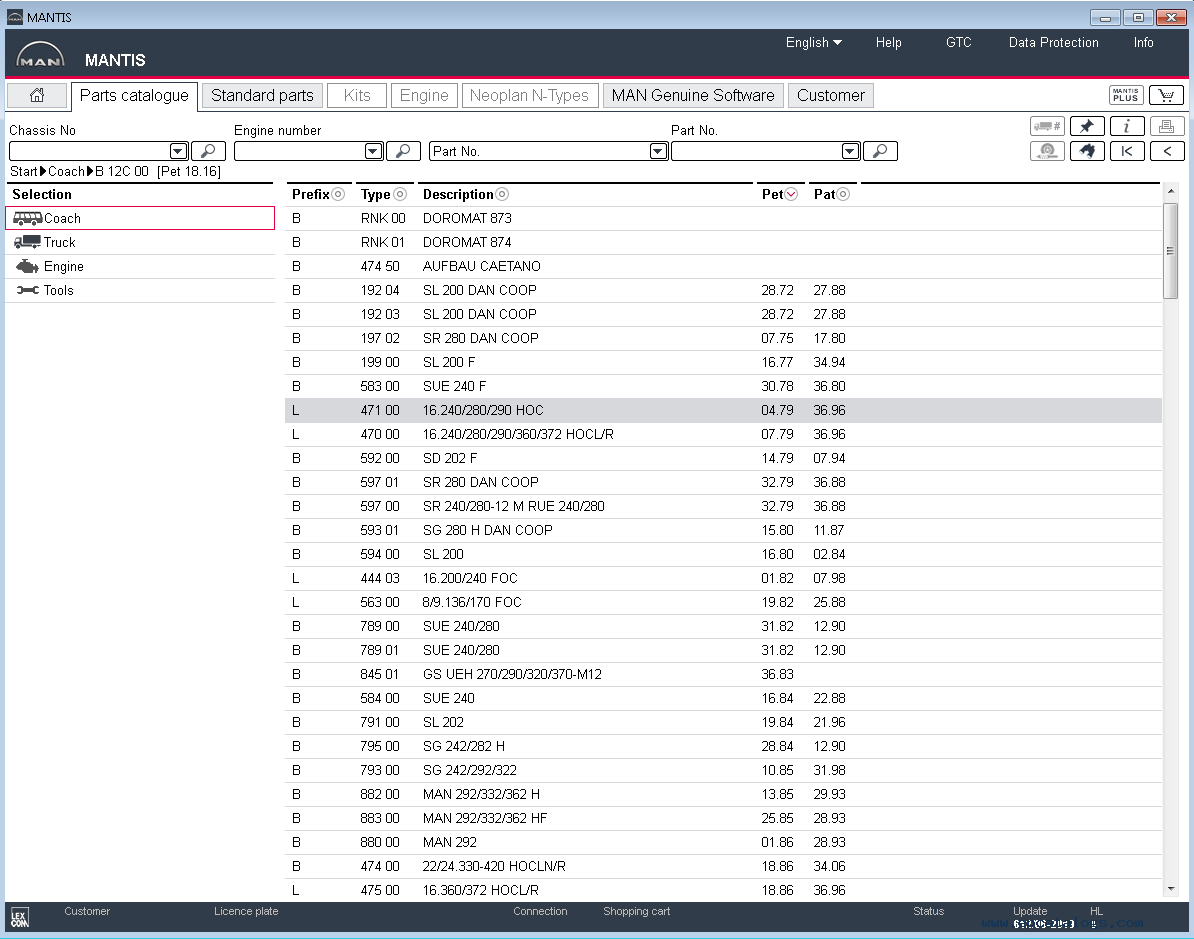Go back one level with < button

click(1166, 151)
